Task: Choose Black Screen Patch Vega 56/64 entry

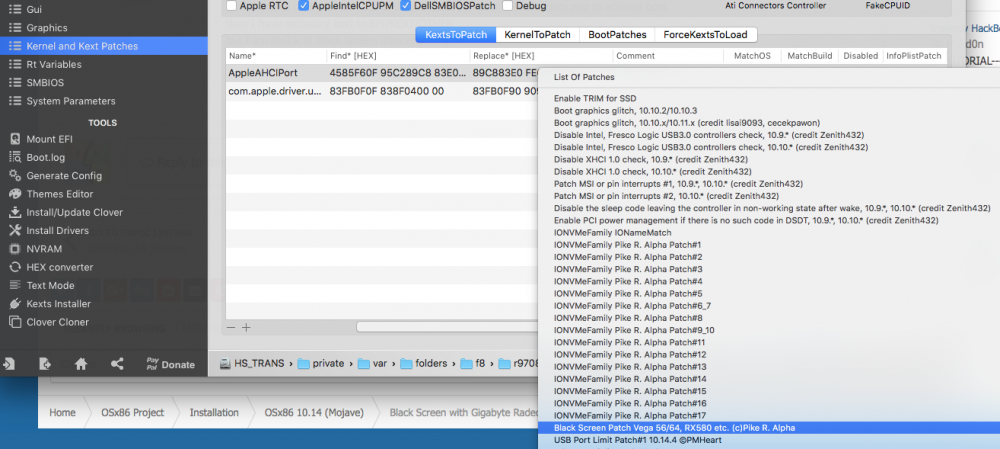Action: pyautogui.click(x=768, y=428)
